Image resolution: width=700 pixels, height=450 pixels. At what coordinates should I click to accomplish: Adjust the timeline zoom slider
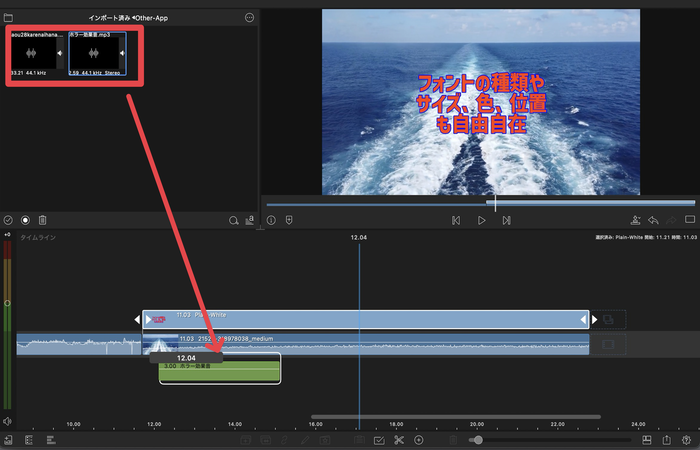[479, 440]
